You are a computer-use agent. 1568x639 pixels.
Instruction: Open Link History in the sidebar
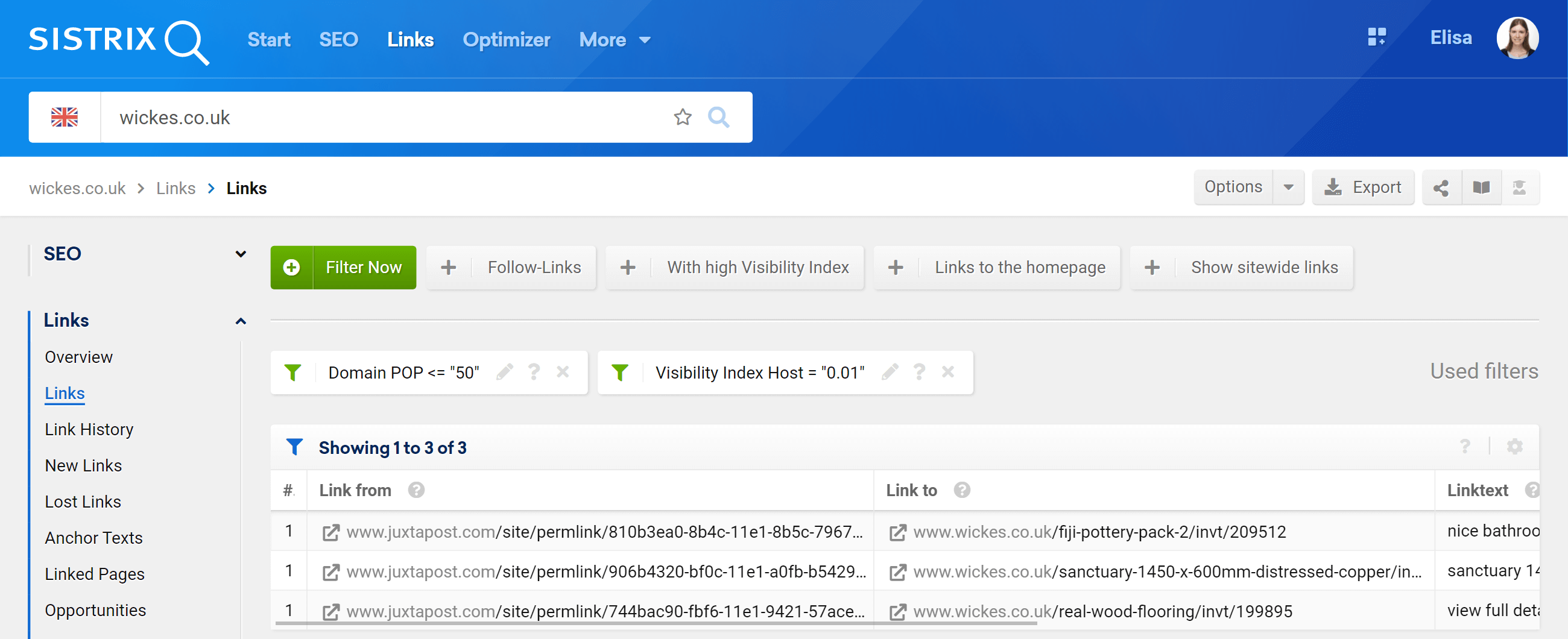(89, 430)
